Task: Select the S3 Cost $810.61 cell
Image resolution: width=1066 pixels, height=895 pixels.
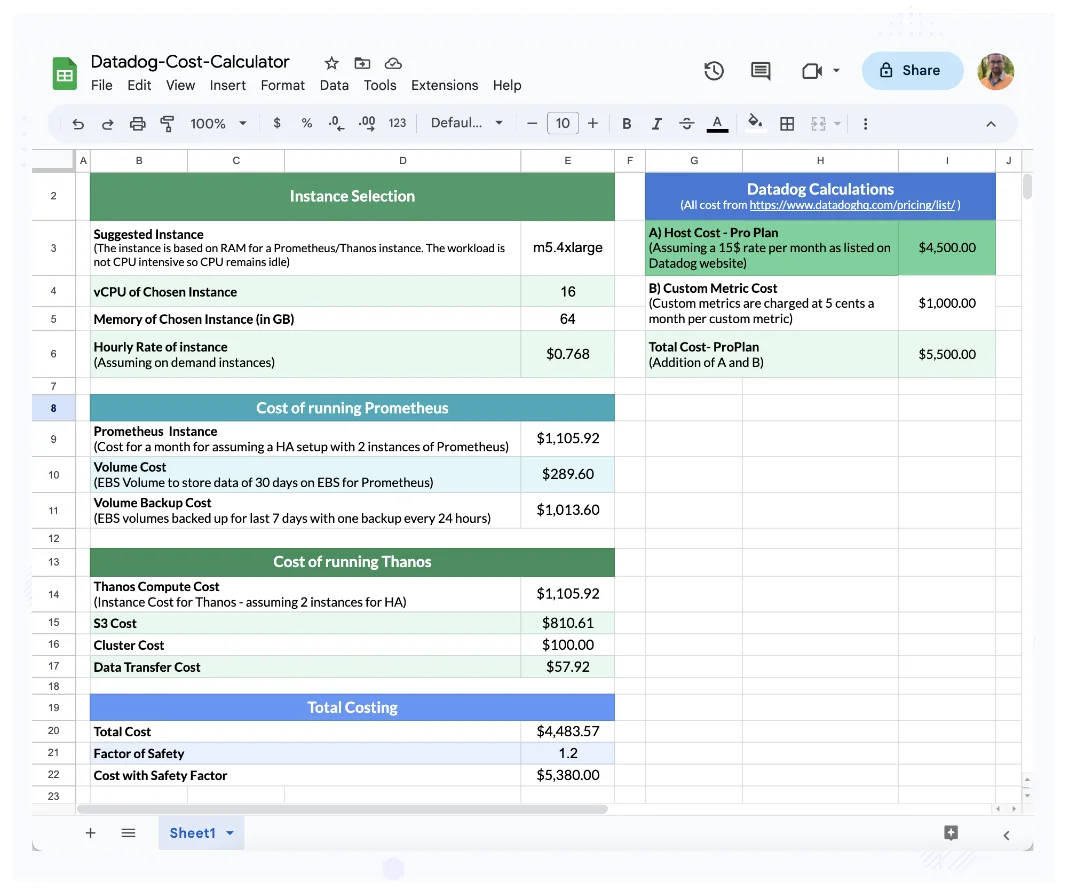Action: [x=568, y=623]
